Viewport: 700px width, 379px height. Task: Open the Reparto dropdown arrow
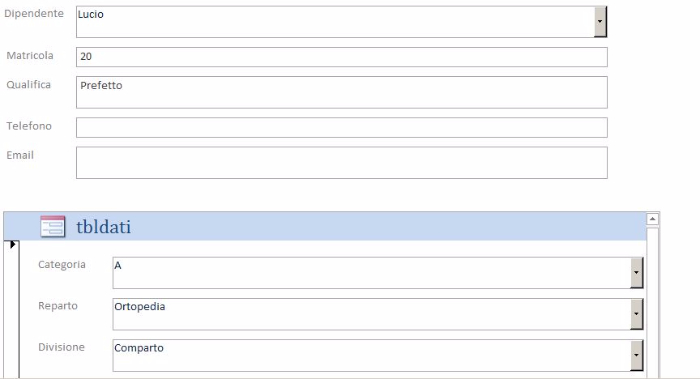coord(636,314)
